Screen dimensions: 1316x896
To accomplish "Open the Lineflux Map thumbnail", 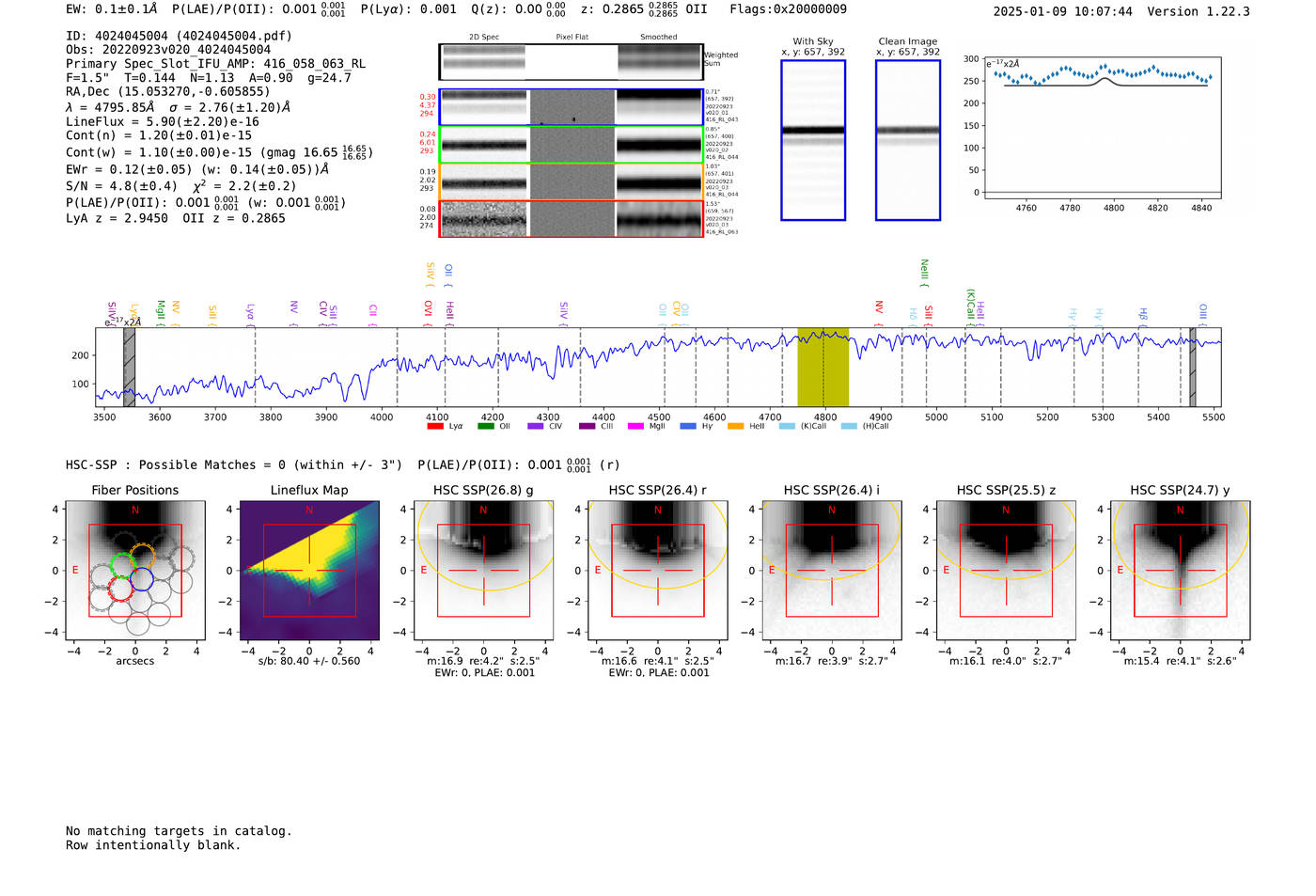I will tap(309, 571).
